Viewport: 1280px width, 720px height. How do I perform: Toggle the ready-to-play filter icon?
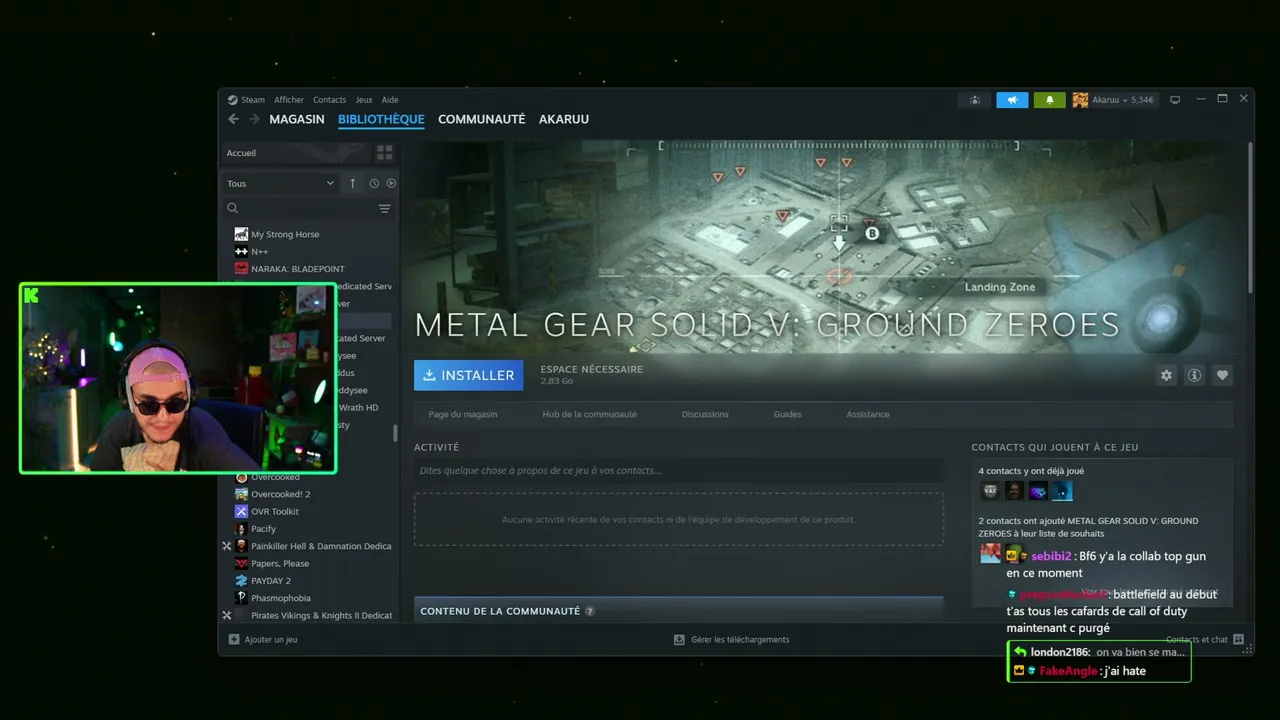[x=391, y=183]
